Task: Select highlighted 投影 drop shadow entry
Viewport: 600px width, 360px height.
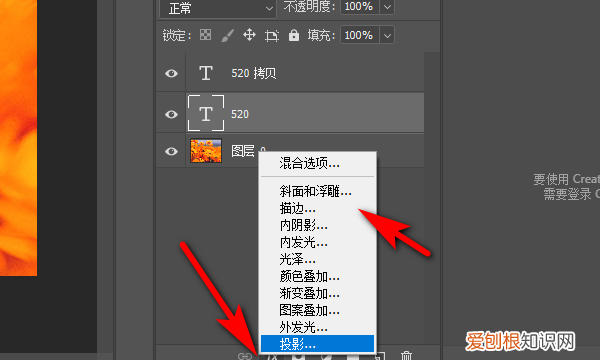Action: [x=317, y=344]
